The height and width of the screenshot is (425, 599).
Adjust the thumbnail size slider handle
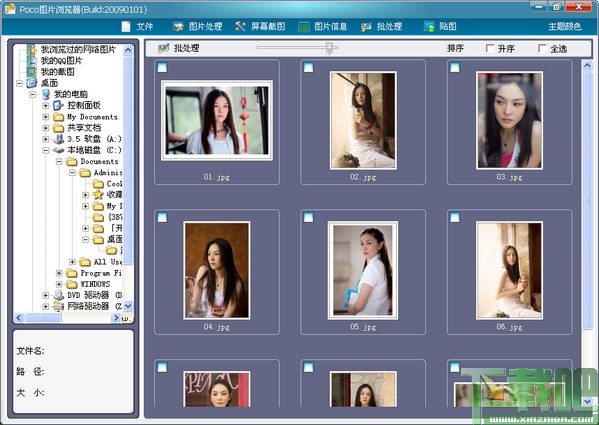click(329, 48)
